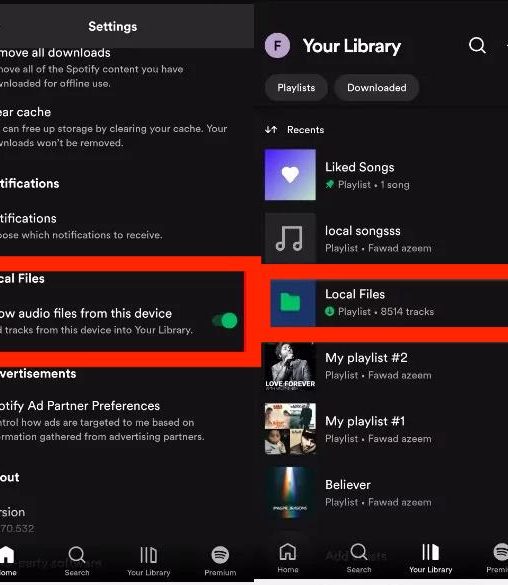Toggle the show audio files from this device switch
The width and height of the screenshot is (508, 585).
[225, 320]
